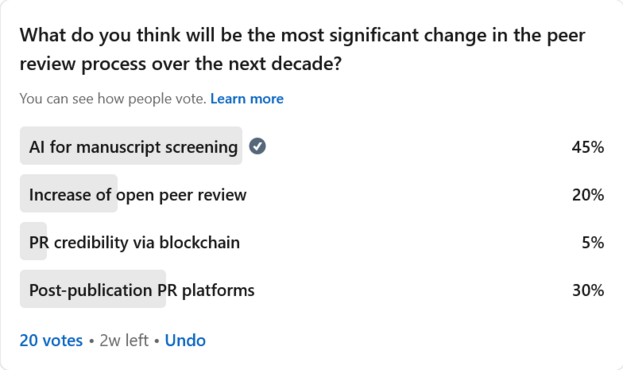This screenshot has height=370, width=623.
Task: Click the 45% result percentage
Action: coord(588,147)
